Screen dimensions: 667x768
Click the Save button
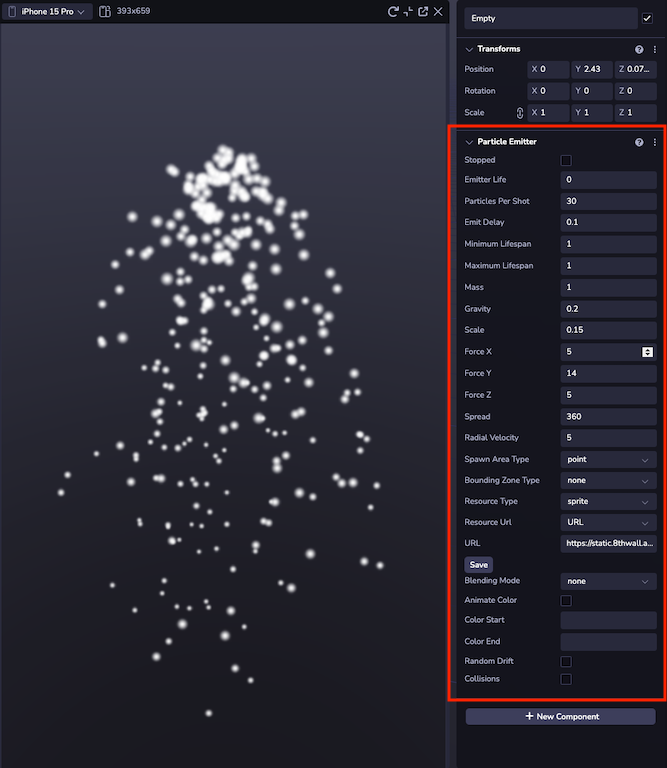click(478, 565)
